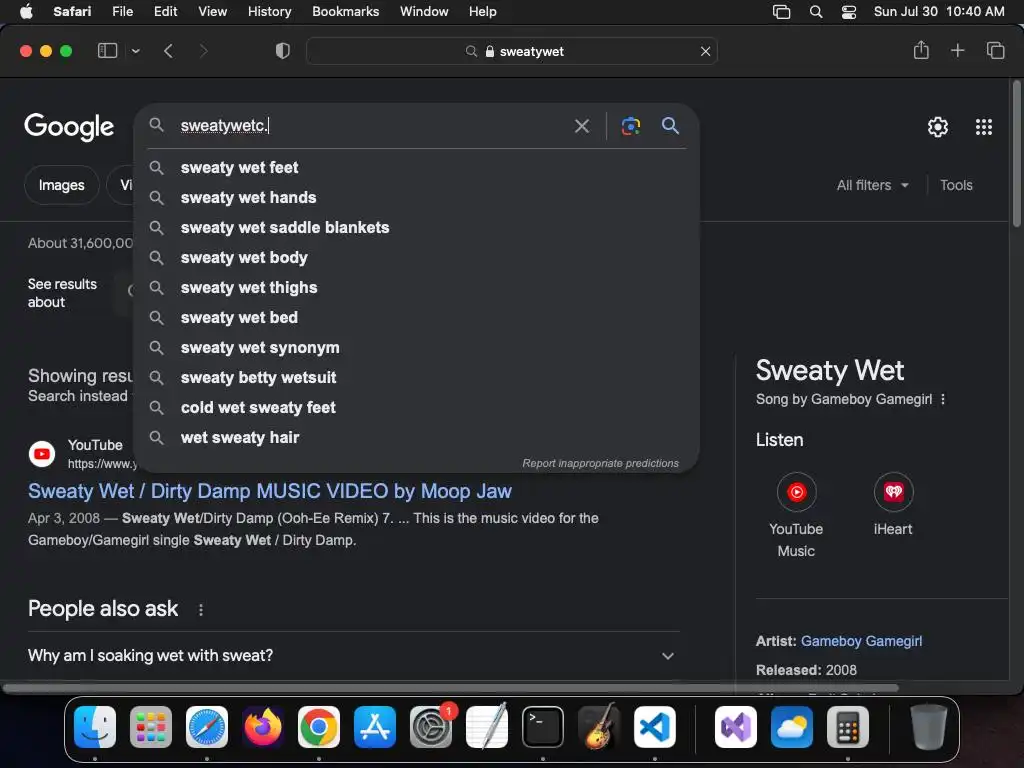Open Calculator from the Dock

(x=848, y=727)
